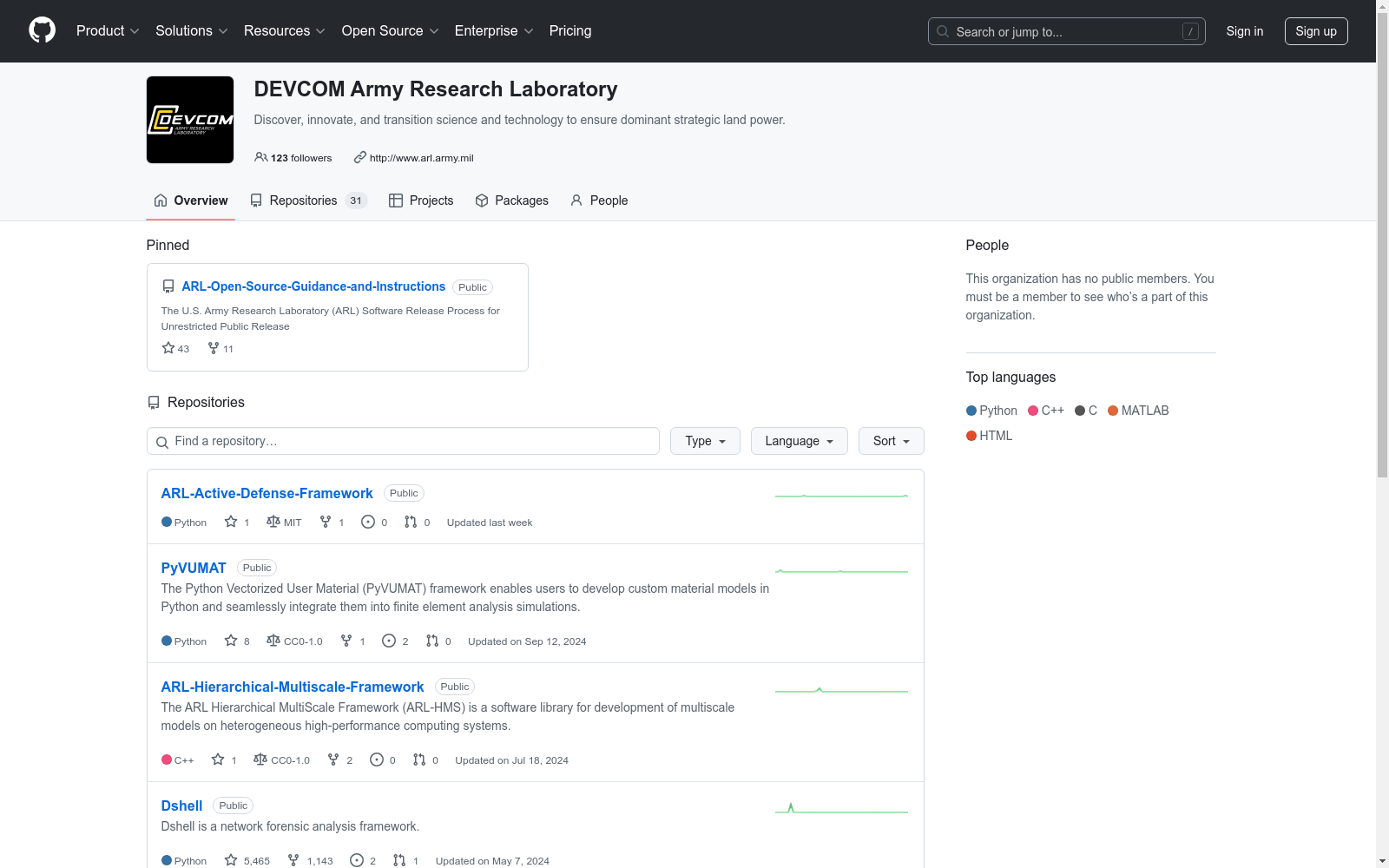
Task: Switch to the People tab
Action: 599,201
